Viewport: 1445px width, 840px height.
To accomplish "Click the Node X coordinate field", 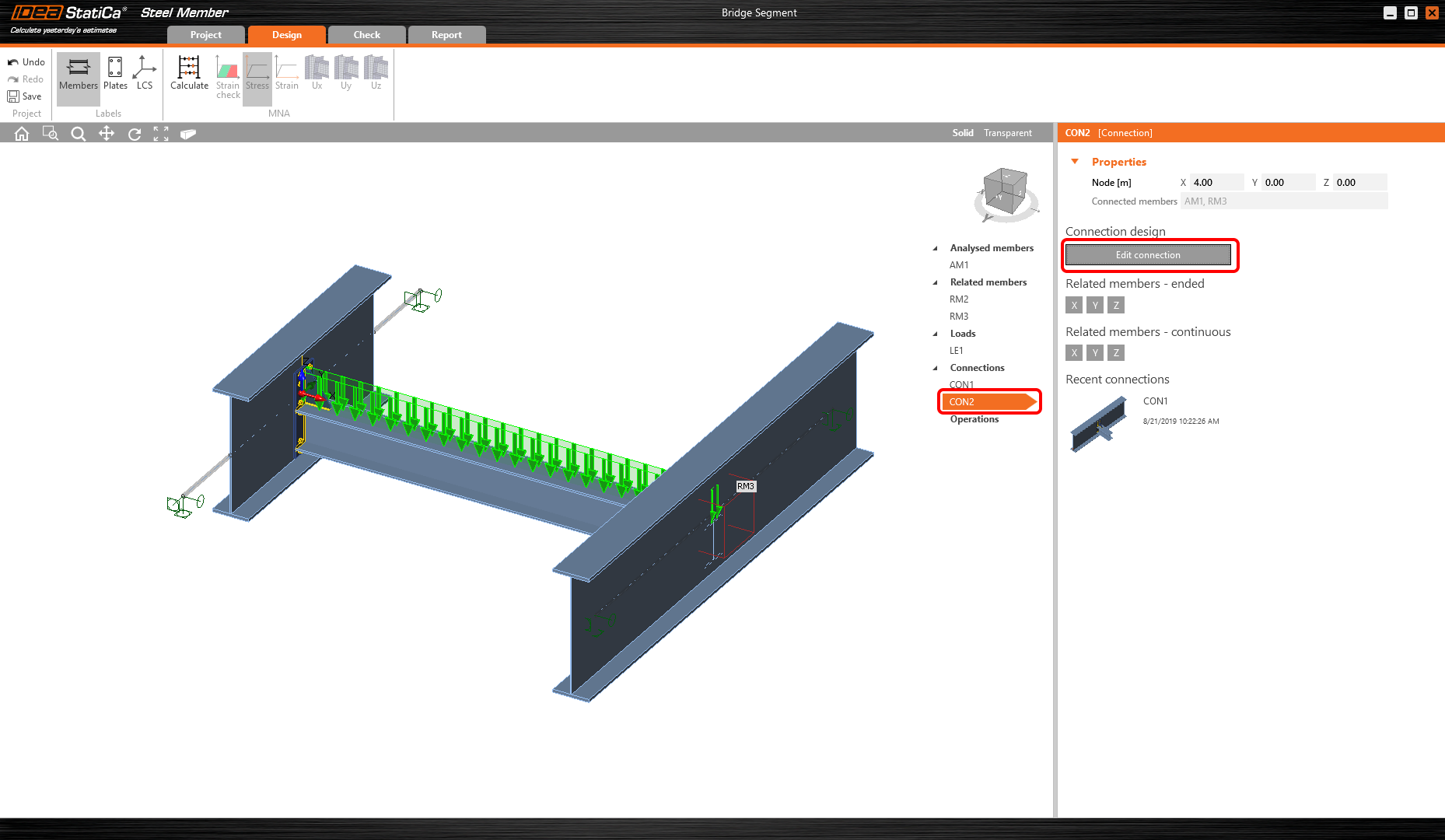I will coord(1217,183).
